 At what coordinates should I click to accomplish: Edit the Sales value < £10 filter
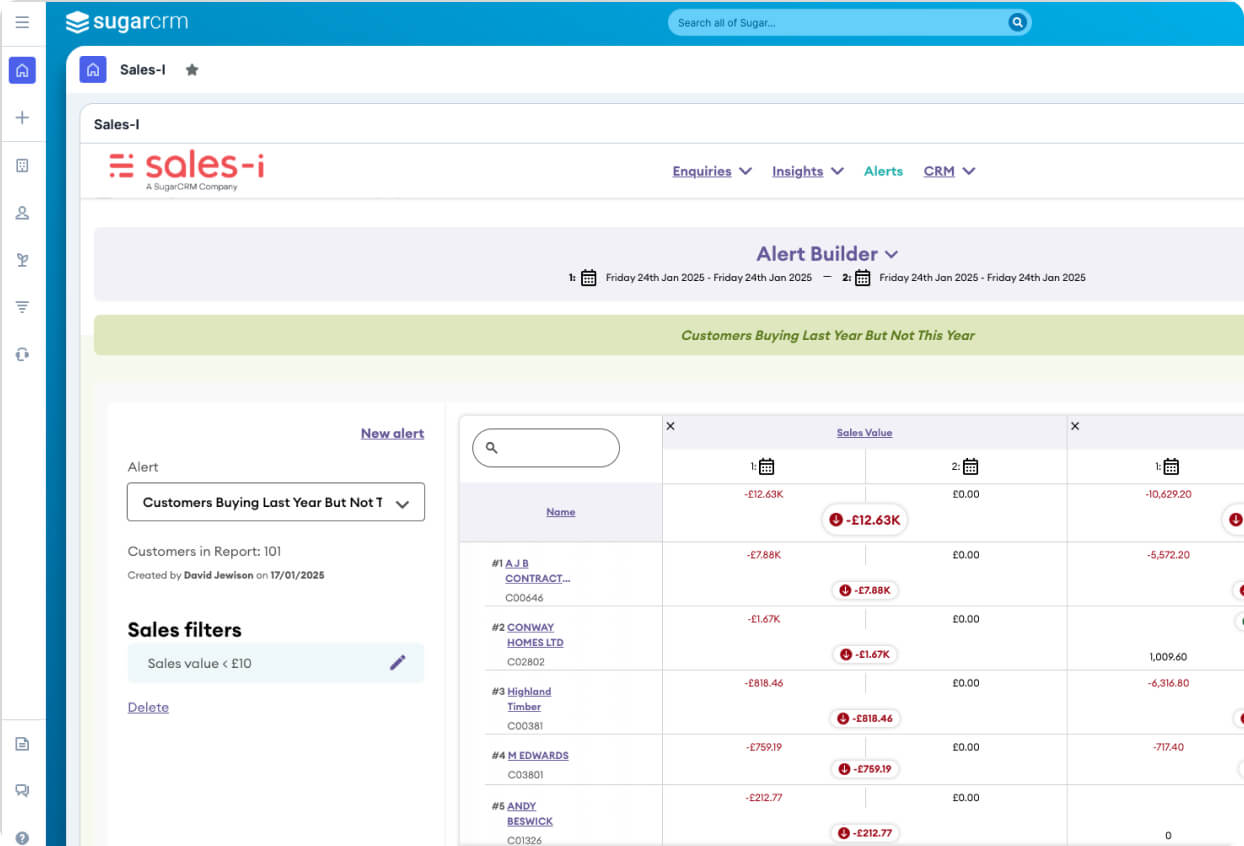398,662
